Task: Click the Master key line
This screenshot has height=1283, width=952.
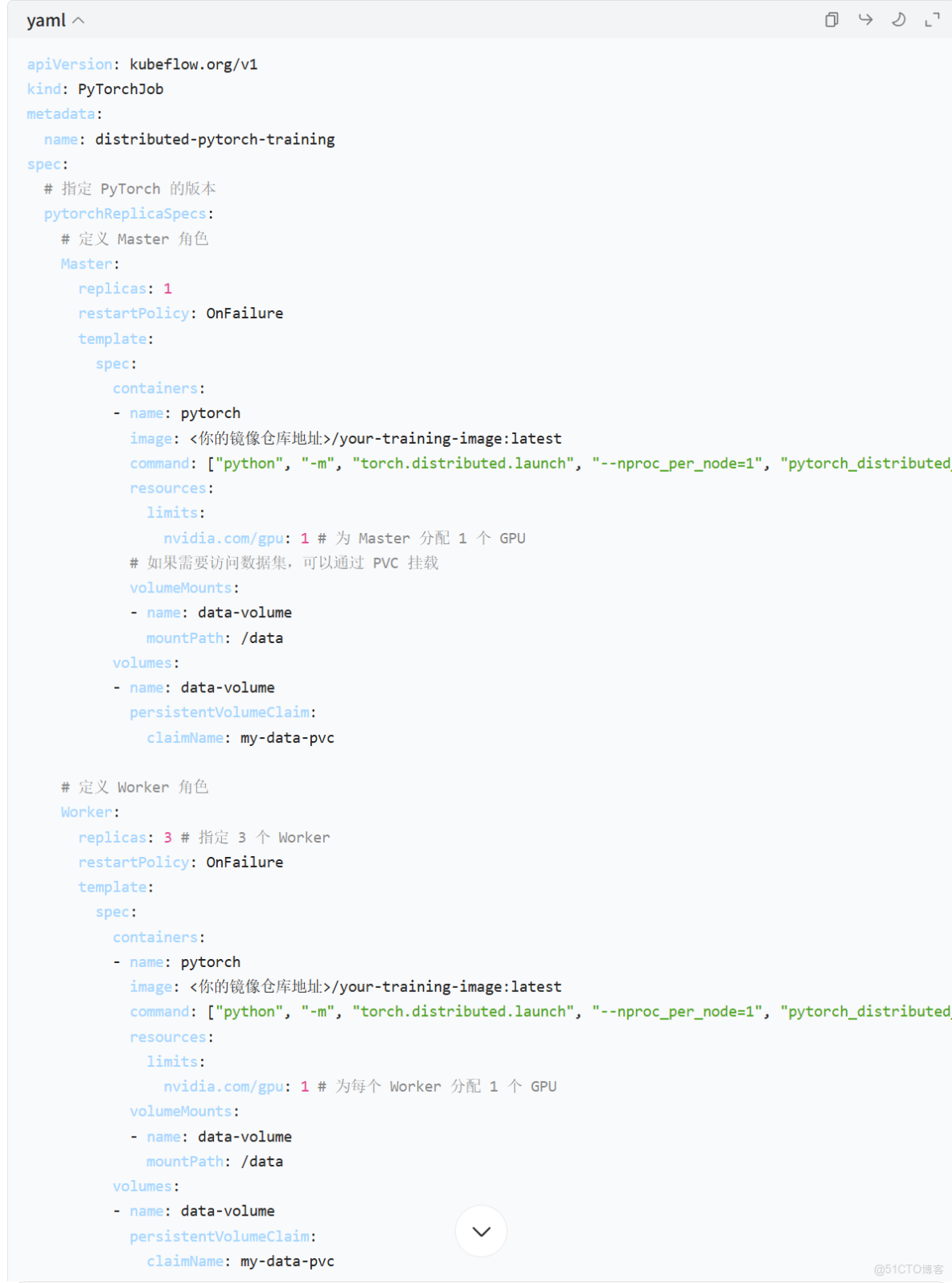Action: point(86,264)
